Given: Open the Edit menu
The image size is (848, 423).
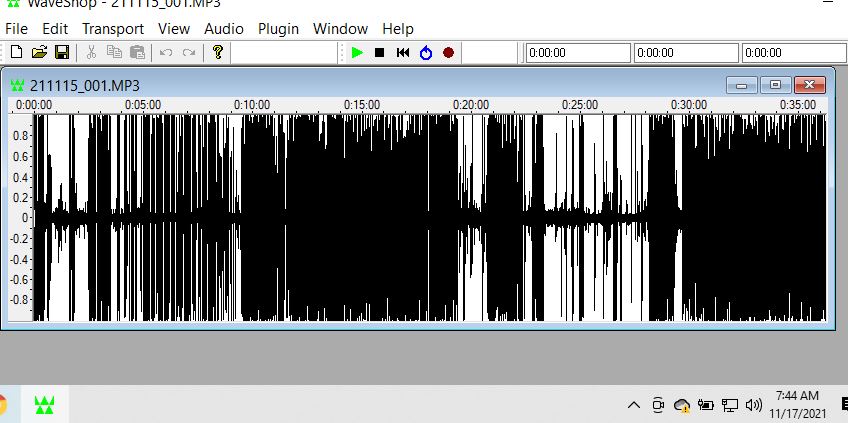Looking at the screenshot, I should click(55, 29).
